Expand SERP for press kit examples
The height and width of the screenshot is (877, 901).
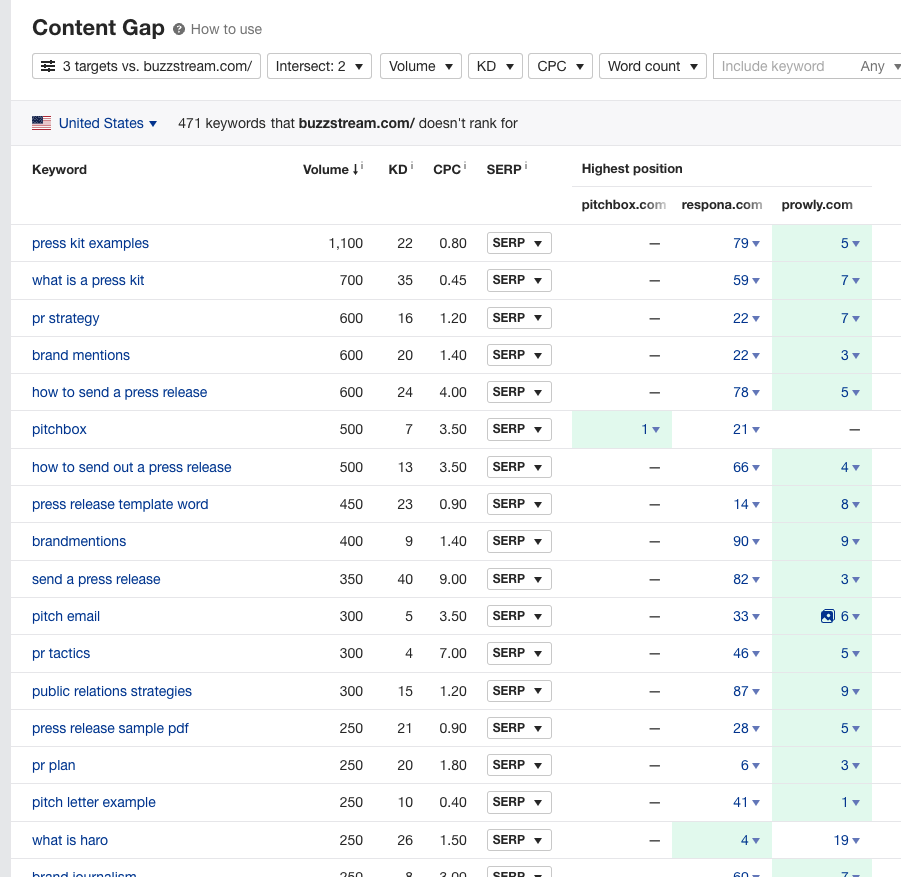click(x=519, y=243)
